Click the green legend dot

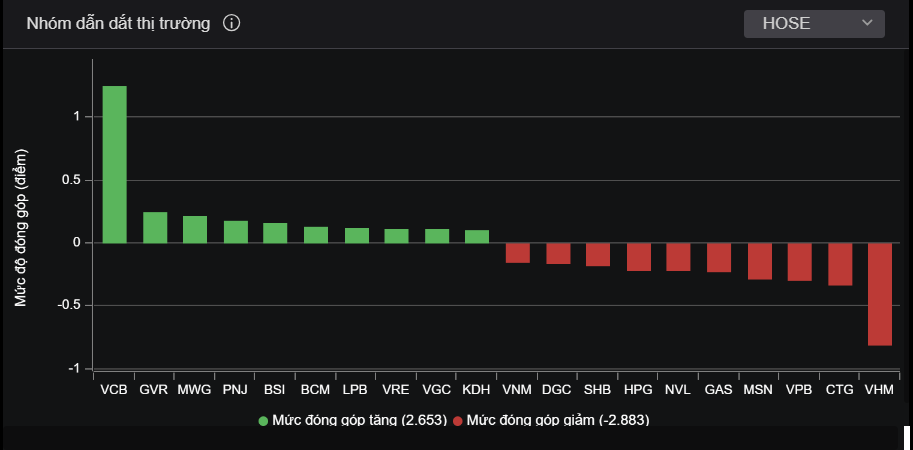coord(264,421)
